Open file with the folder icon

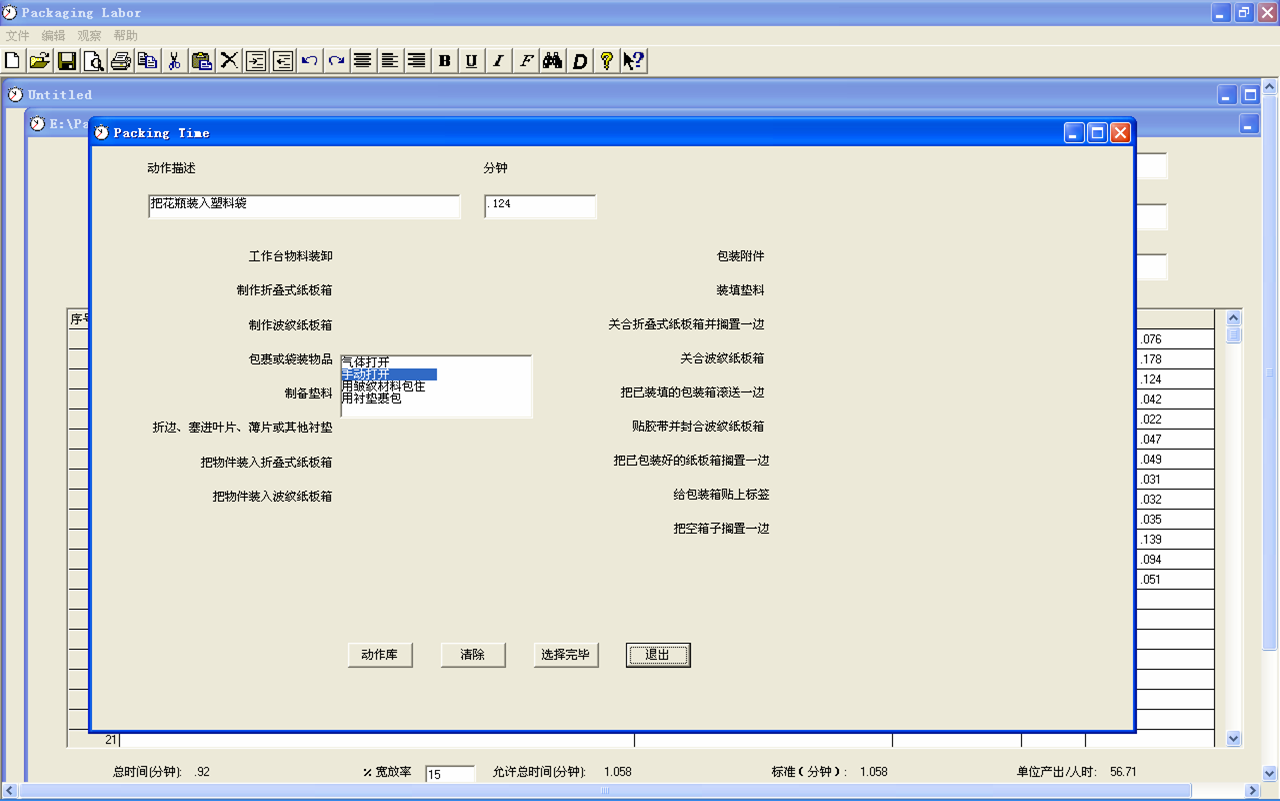point(40,61)
